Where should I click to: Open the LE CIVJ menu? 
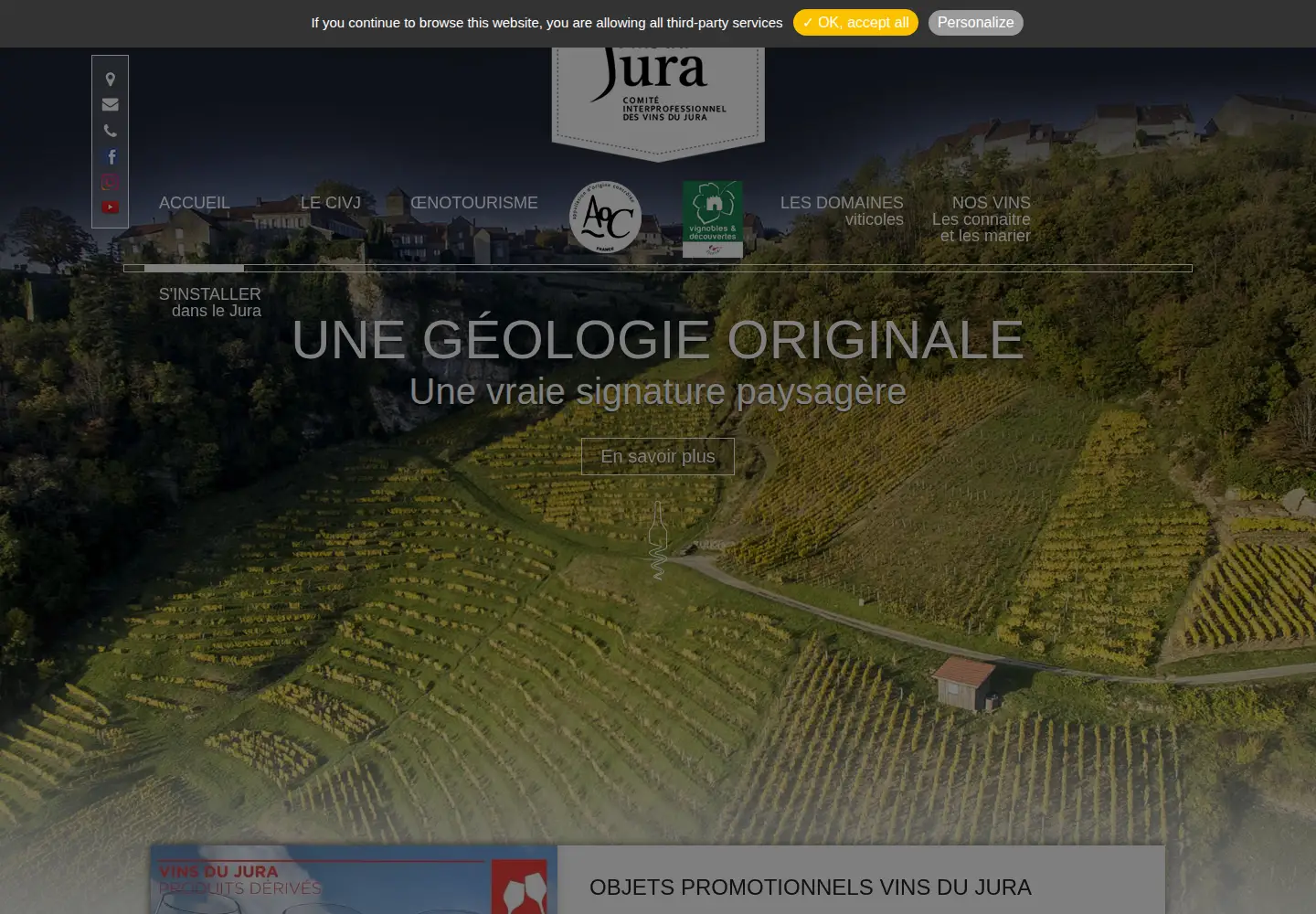click(x=331, y=203)
